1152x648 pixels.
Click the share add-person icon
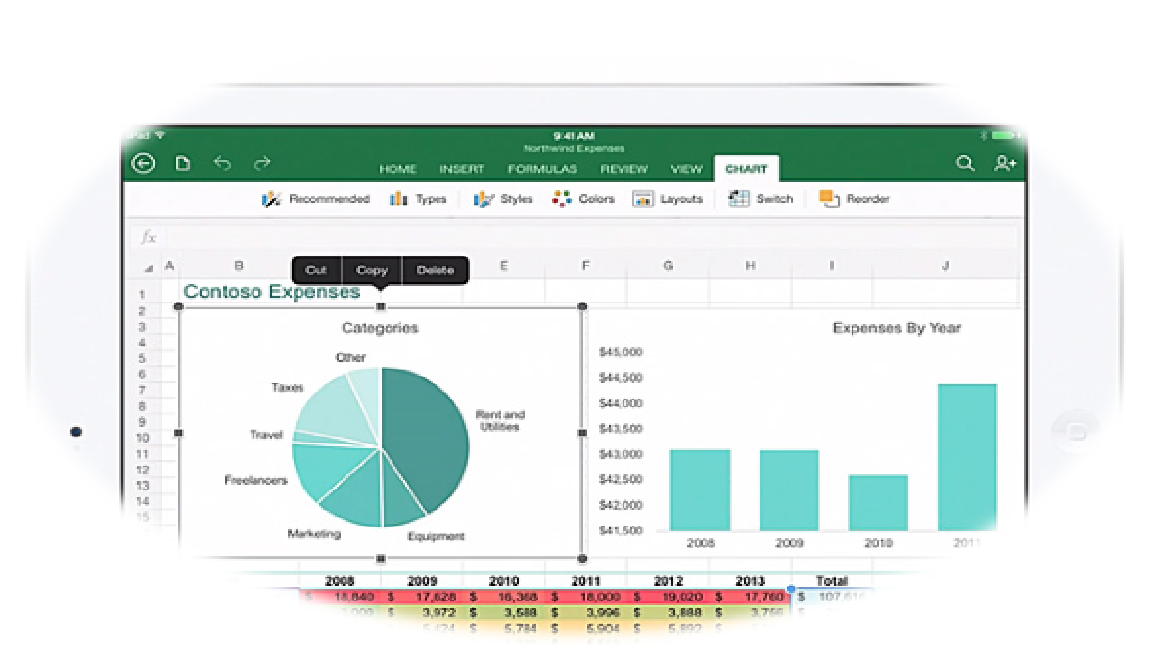coord(1005,164)
